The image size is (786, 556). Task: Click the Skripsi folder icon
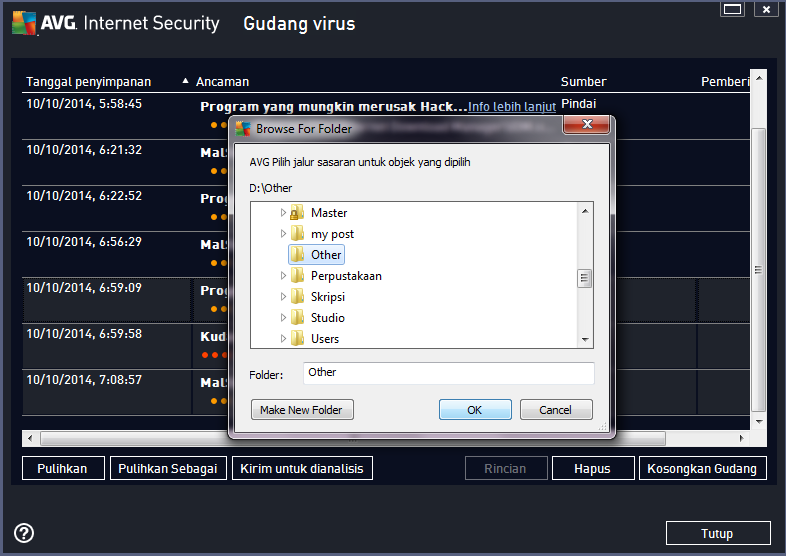(297, 296)
